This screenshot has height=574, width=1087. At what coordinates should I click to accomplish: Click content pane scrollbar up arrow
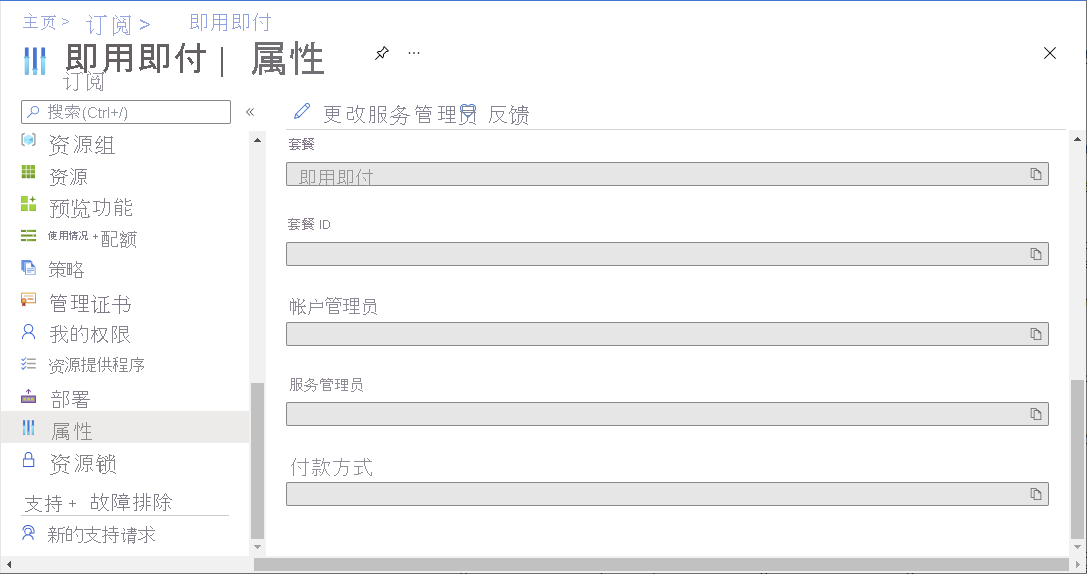click(x=1077, y=139)
